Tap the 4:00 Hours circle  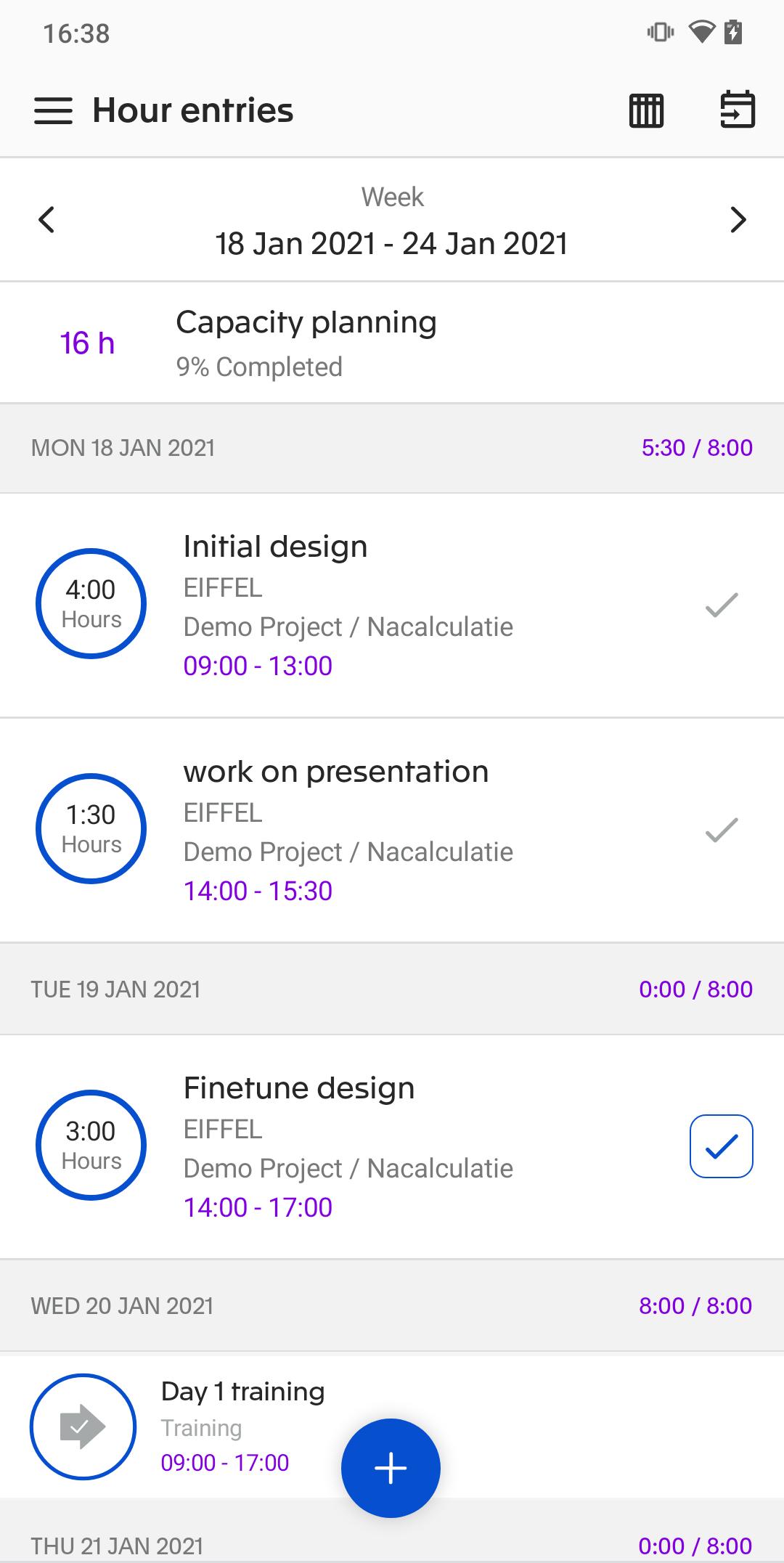[x=91, y=603]
